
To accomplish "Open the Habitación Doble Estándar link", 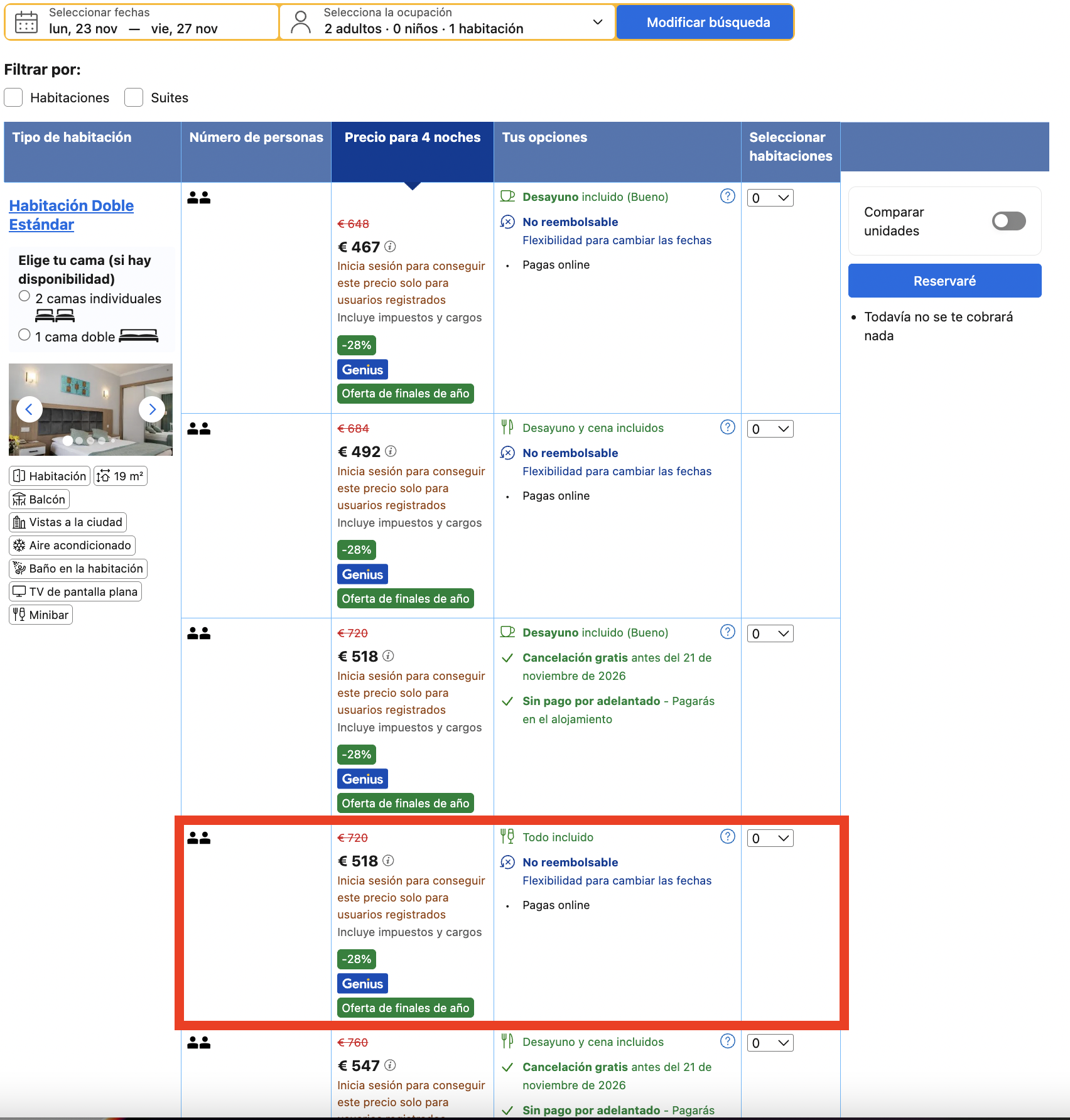I will click(x=72, y=215).
